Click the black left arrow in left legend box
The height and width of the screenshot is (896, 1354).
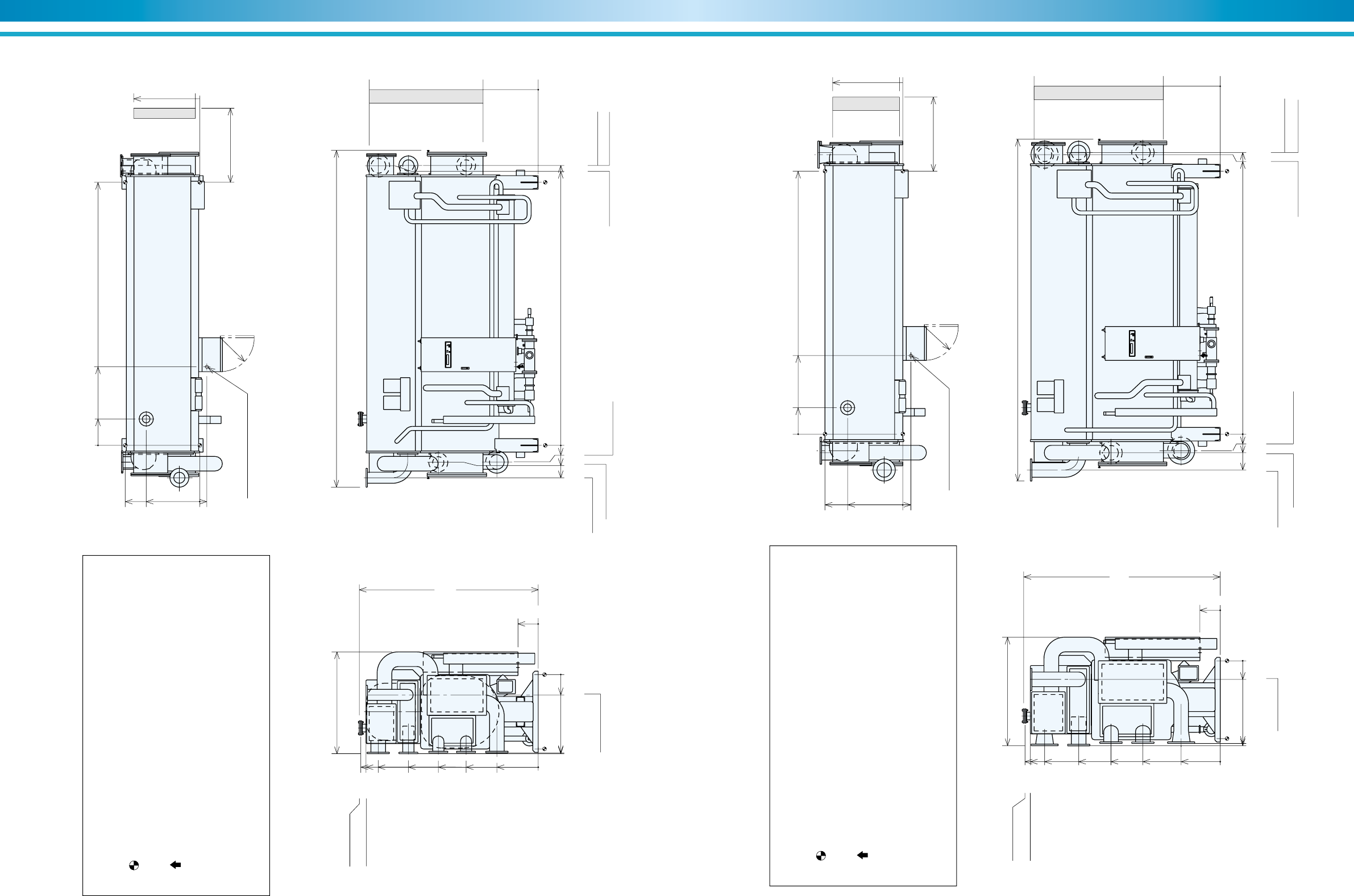[176, 865]
